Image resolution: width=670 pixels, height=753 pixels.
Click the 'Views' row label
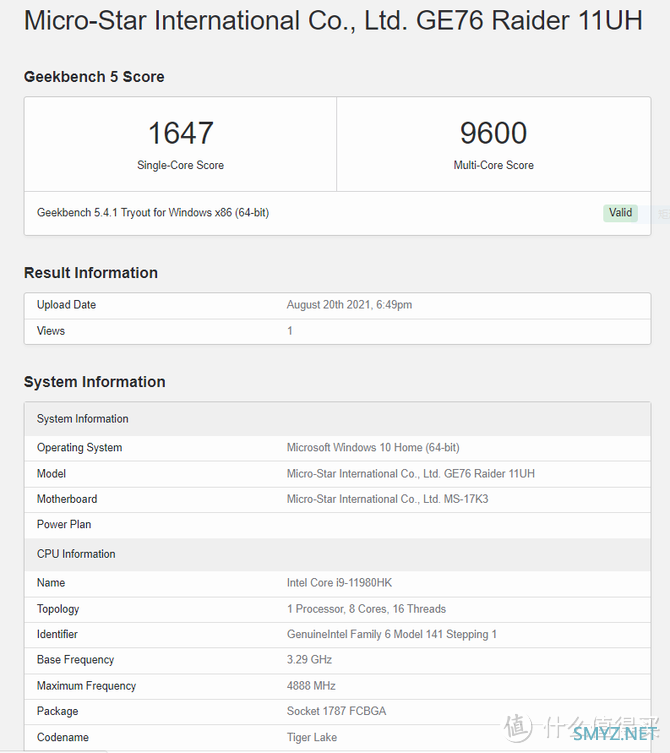[x=51, y=331]
